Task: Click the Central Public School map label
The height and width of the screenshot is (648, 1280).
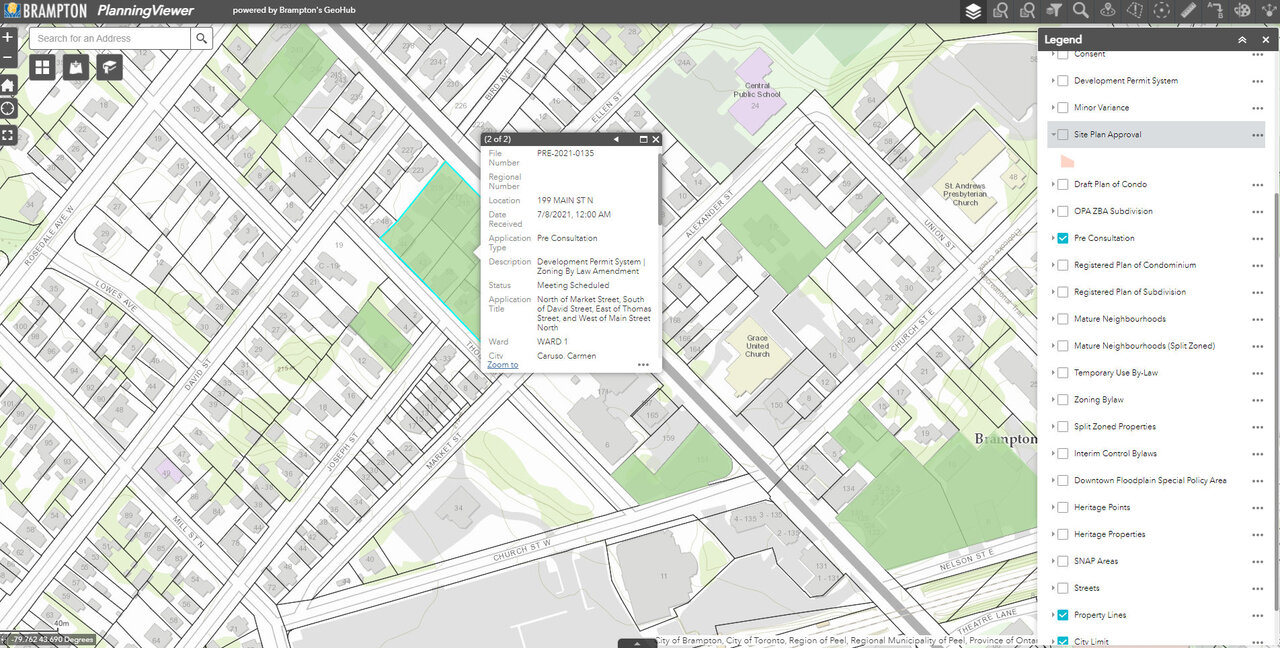Action: (x=757, y=90)
